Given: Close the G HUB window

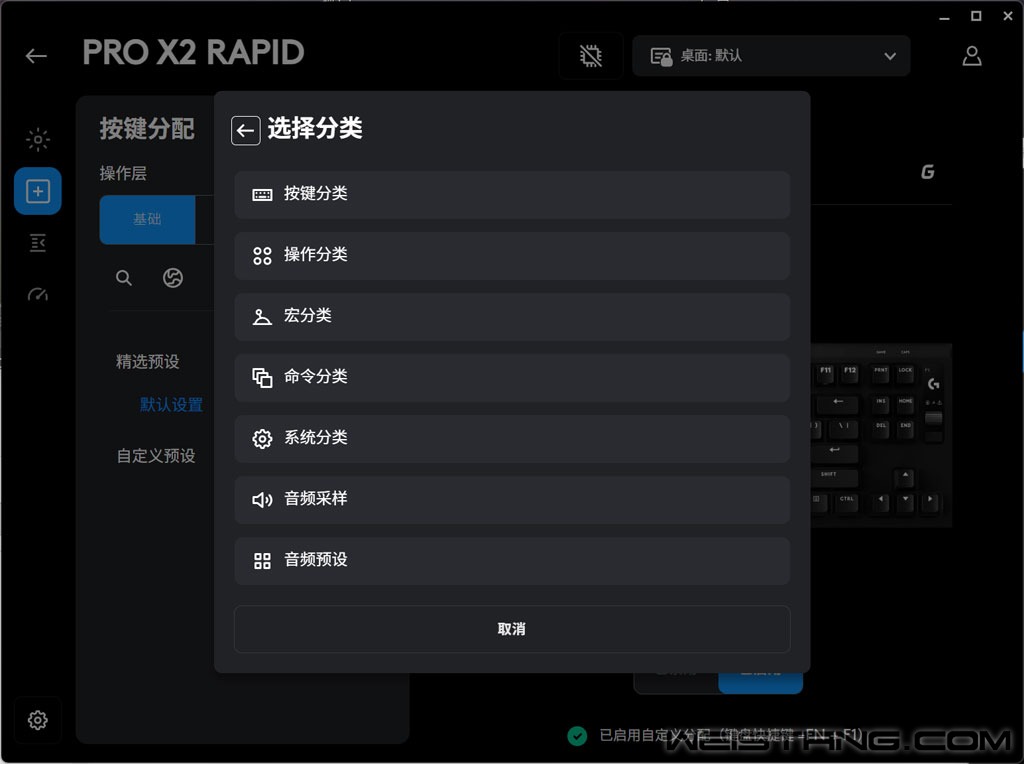Looking at the screenshot, I should point(1008,16).
